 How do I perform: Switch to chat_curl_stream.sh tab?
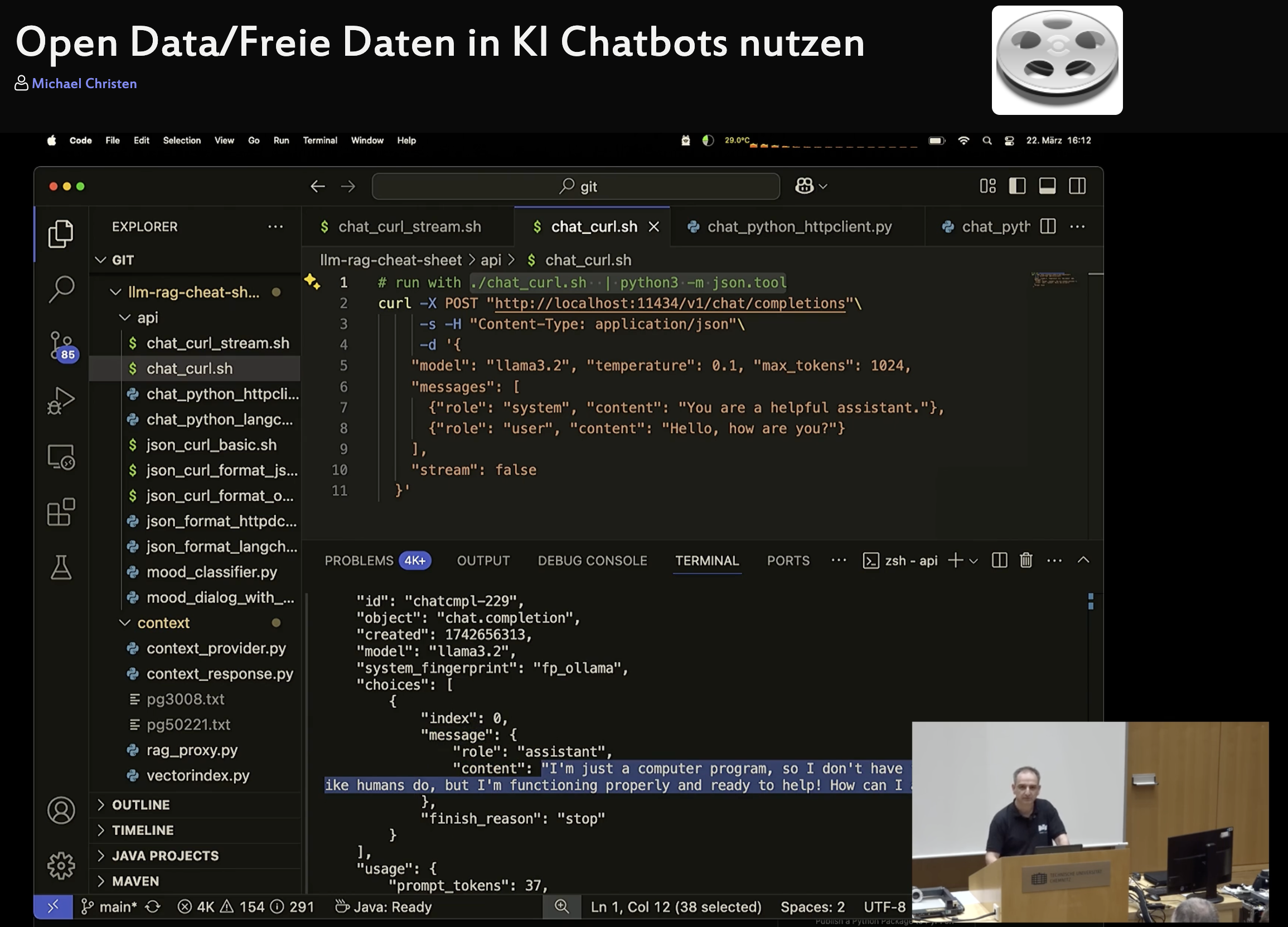pyautogui.click(x=408, y=226)
